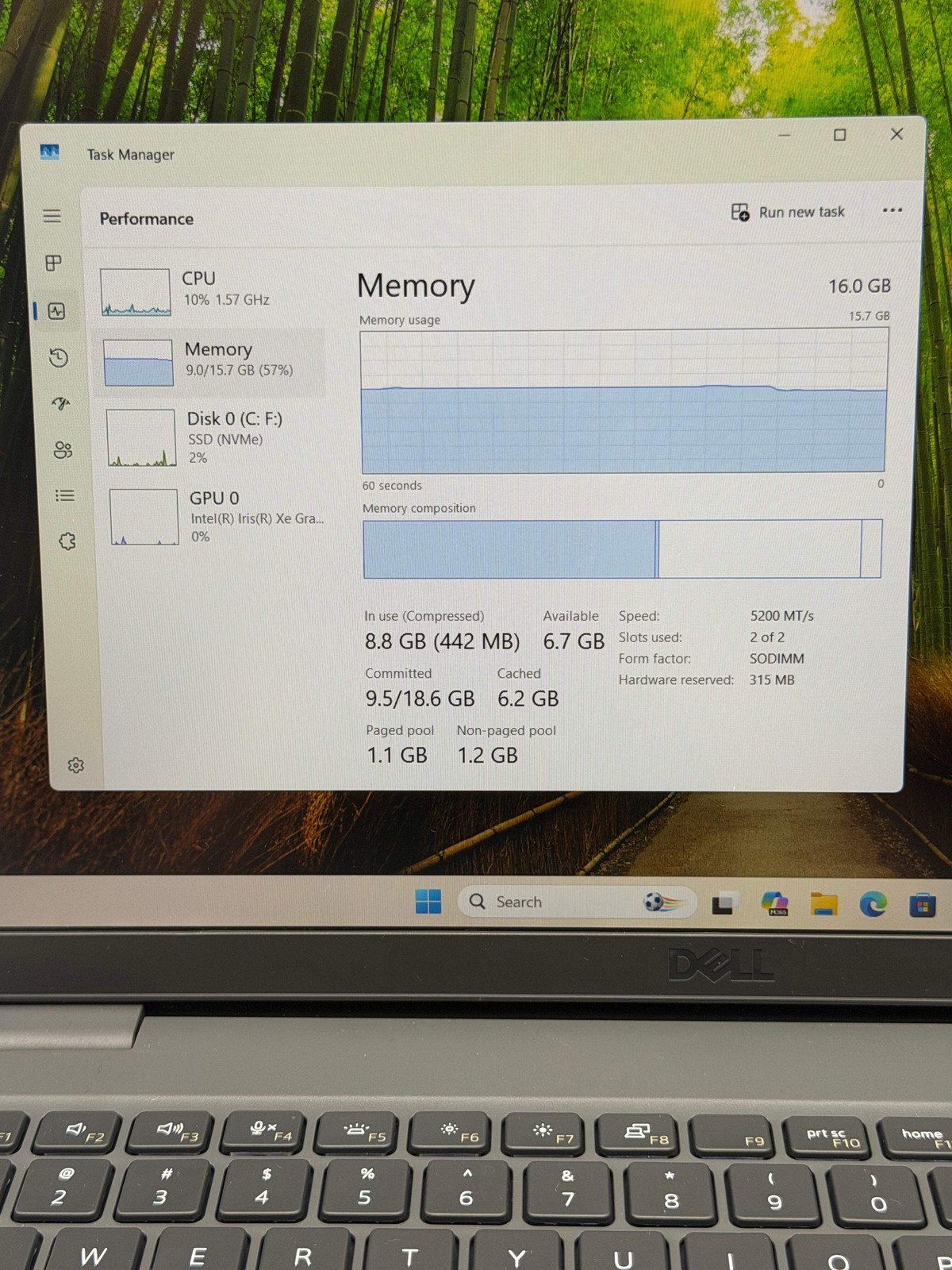Viewport: 952px width, 1270px height.
Task: Click the Memory usage graph
Action: 624,402
